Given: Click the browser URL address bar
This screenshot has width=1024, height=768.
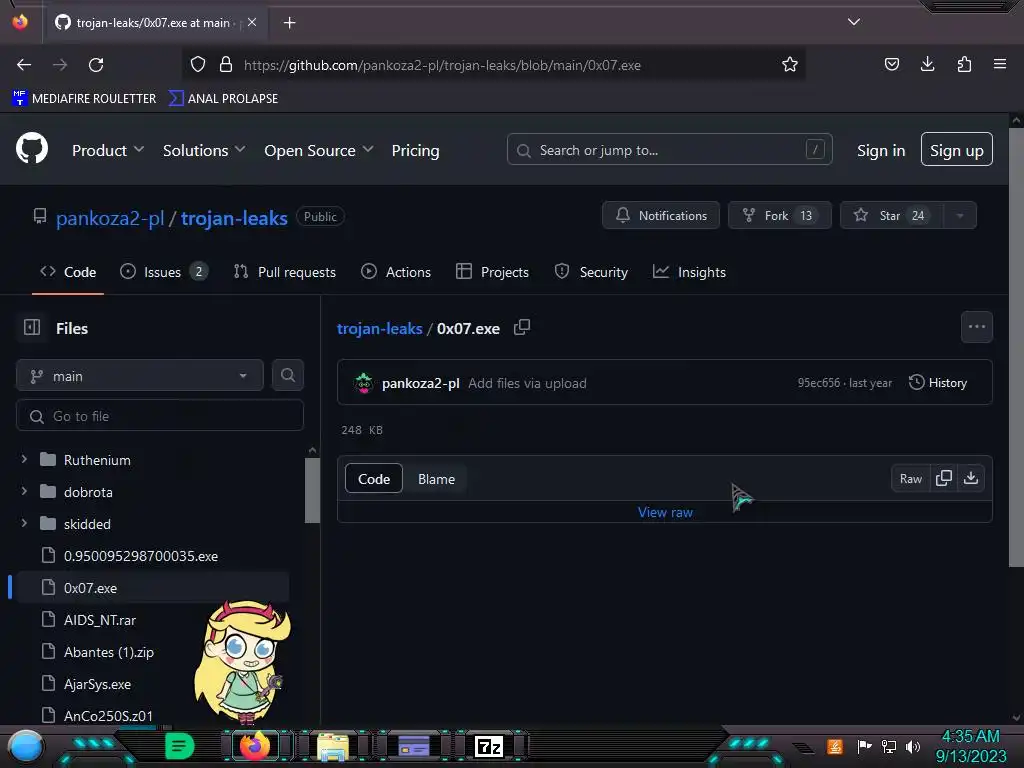Looking at the screenshot, I should (493, 65).
